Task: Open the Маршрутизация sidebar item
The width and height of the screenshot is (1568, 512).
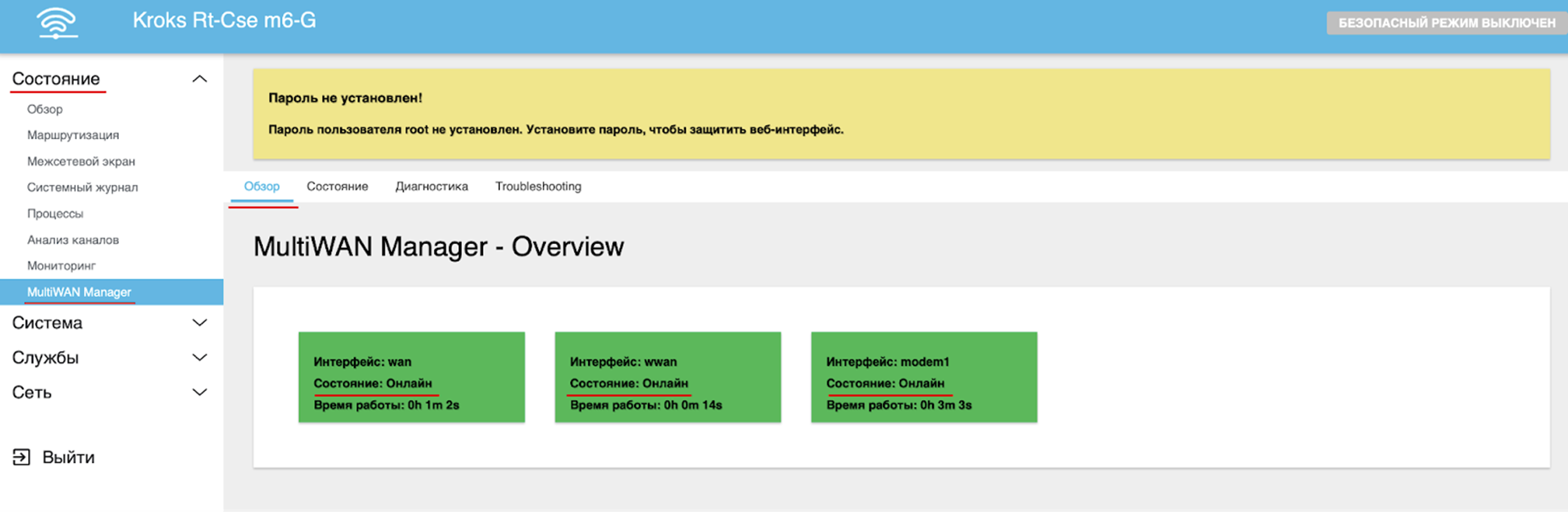Action: coord(73,135)
